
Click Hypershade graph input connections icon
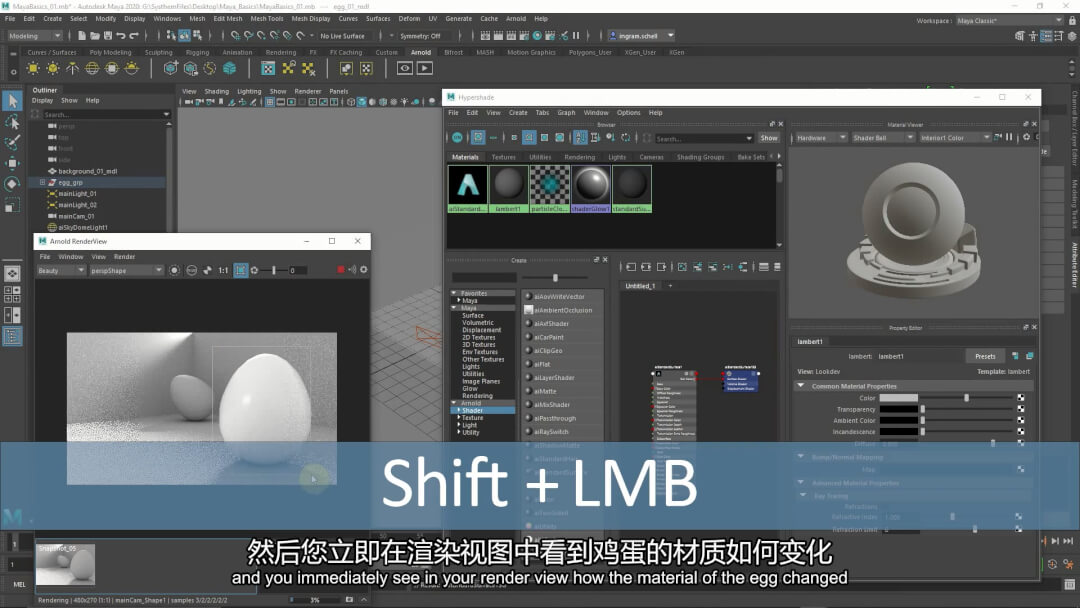click(x=631, y=267)
